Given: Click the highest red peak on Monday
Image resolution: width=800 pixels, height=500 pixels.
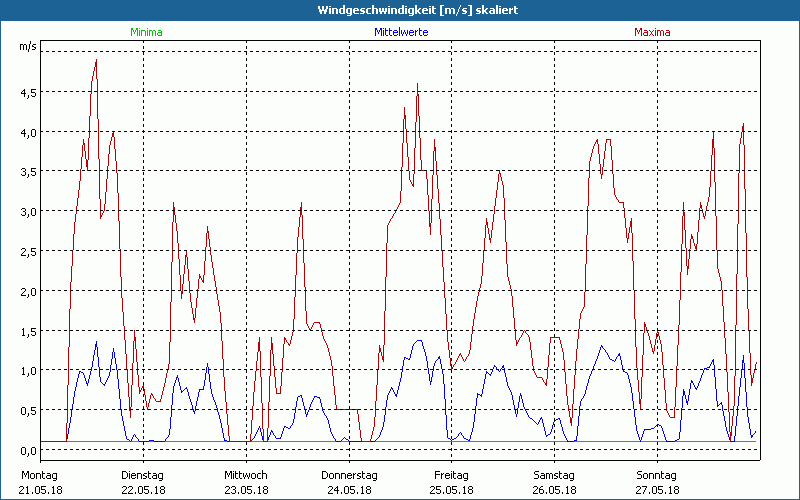Looking at the screenshot, I should 96,60.
